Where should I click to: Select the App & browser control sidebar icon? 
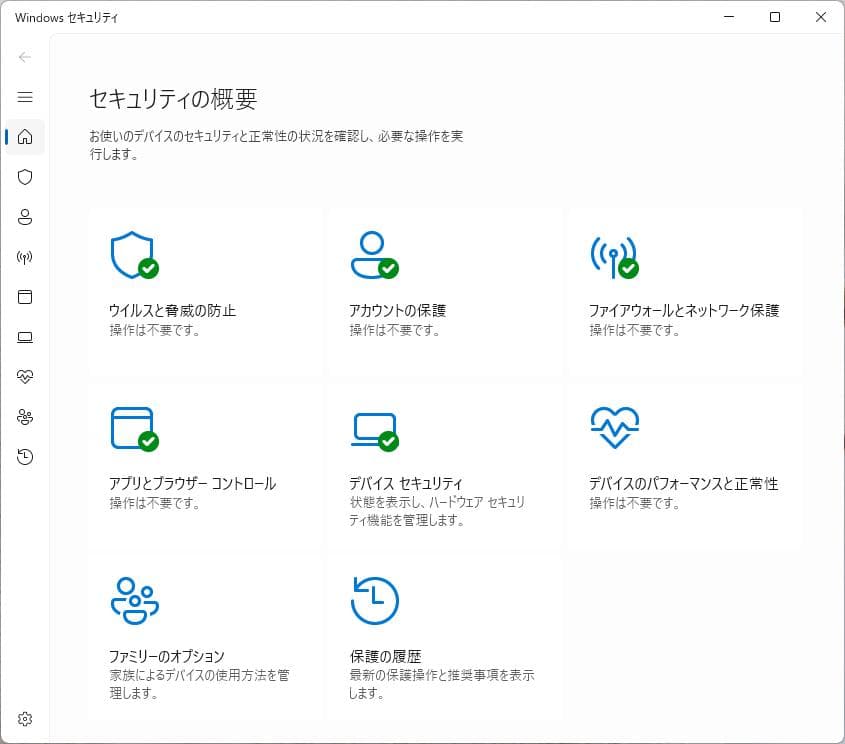25,297
